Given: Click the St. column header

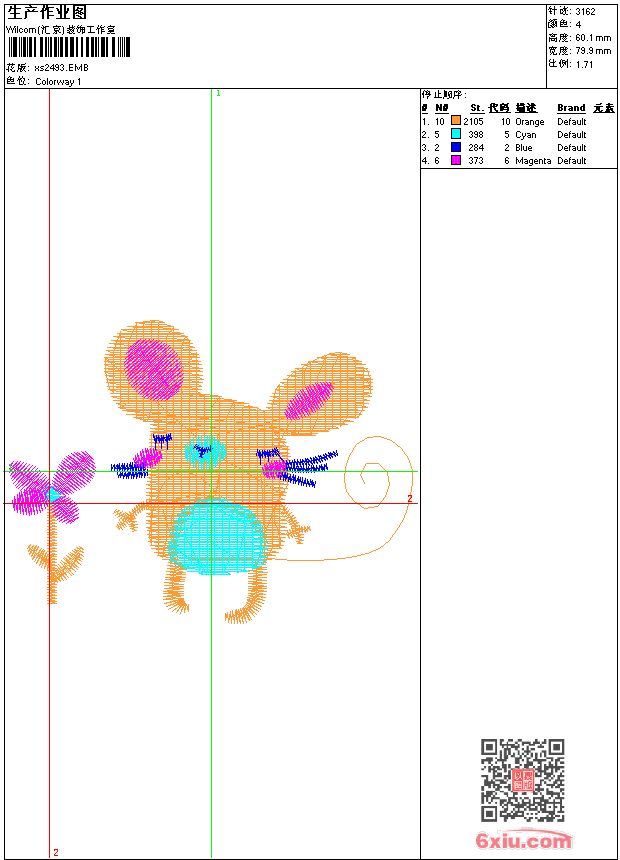Looking at the screenshot, I should pyautogui.click(x=477, y=108).
